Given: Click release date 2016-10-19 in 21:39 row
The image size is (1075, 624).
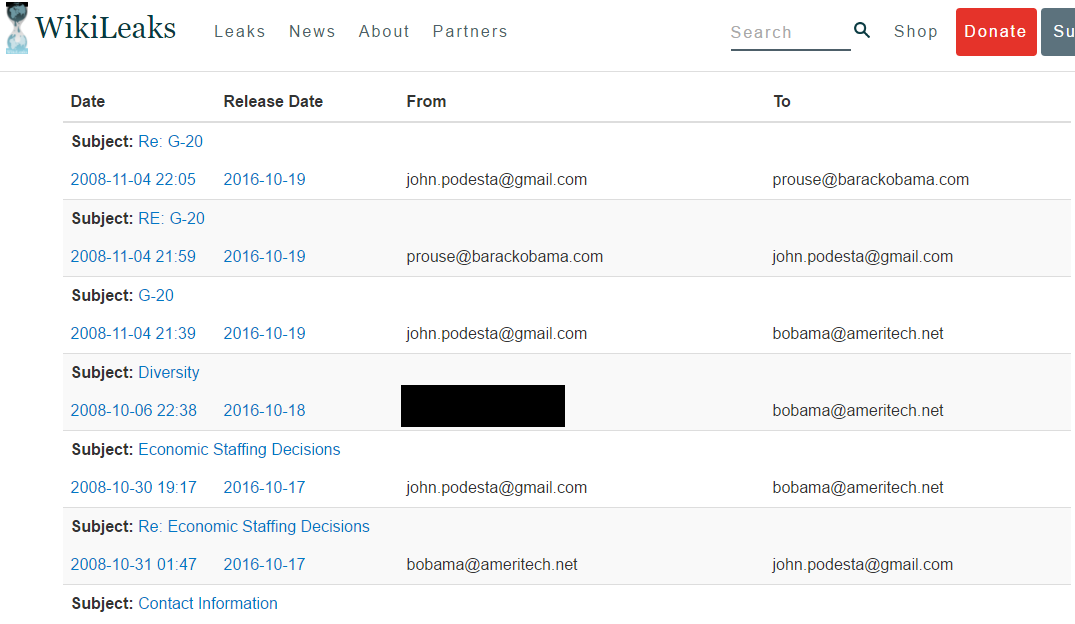Looking at the screenshot, I should [265, 333].
